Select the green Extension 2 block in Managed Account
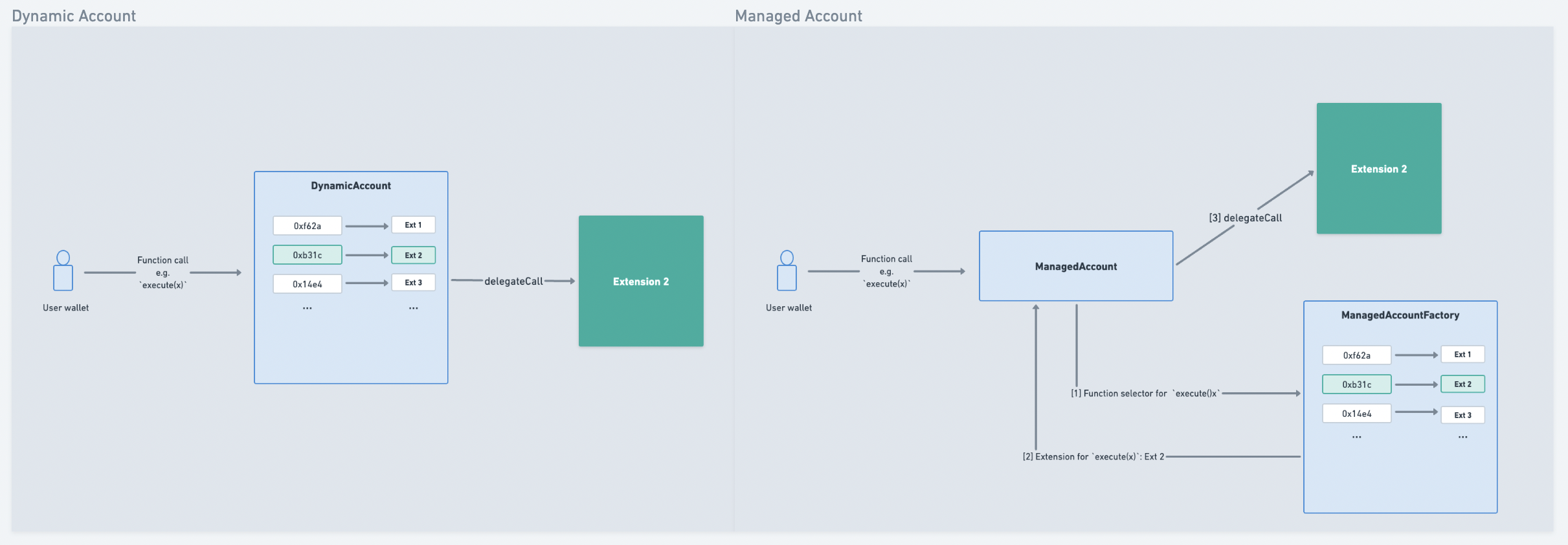This screenshot has width=1568, height=545. [1379, 168]
